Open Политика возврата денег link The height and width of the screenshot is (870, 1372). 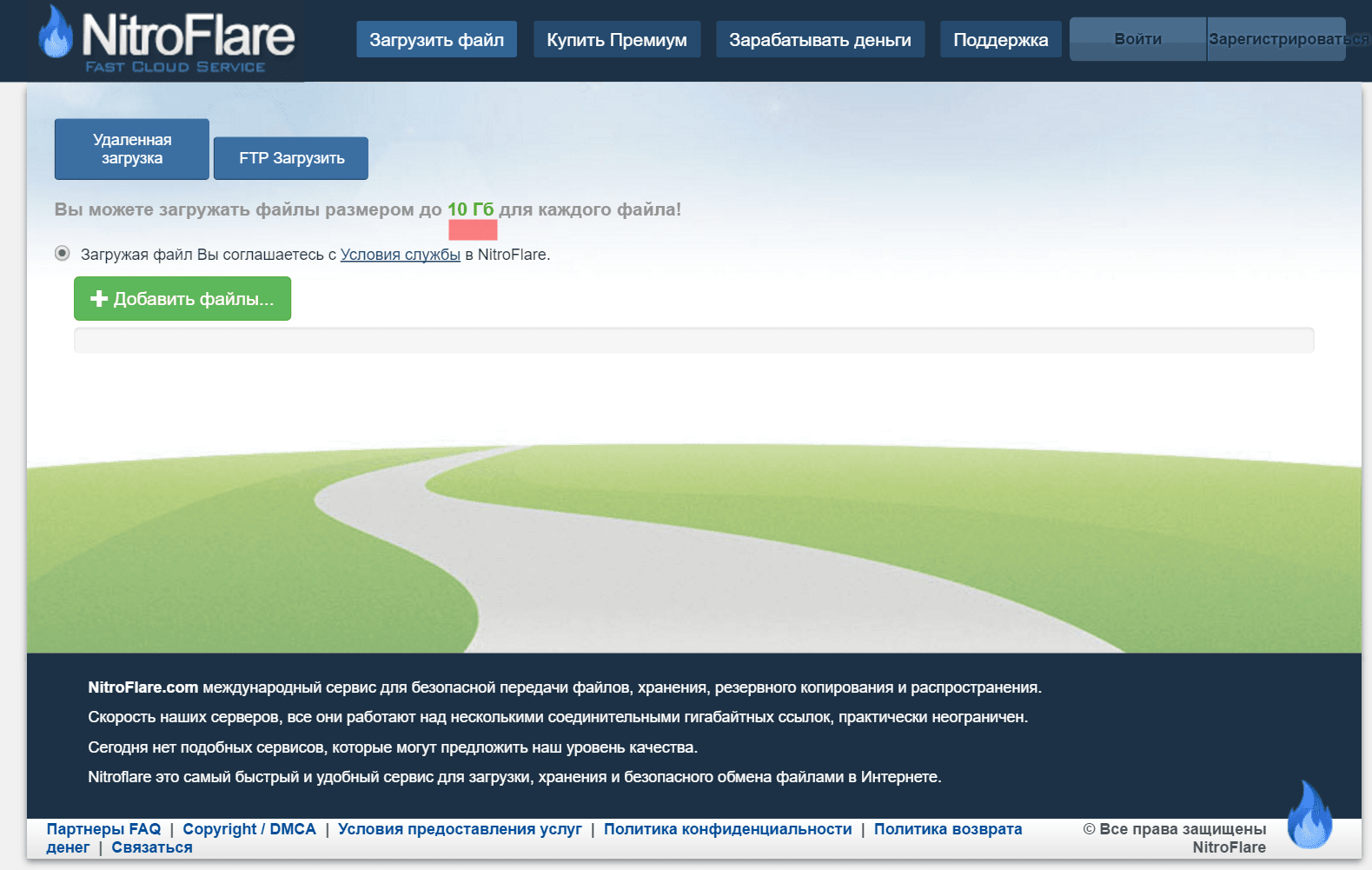tap(948, 829)
